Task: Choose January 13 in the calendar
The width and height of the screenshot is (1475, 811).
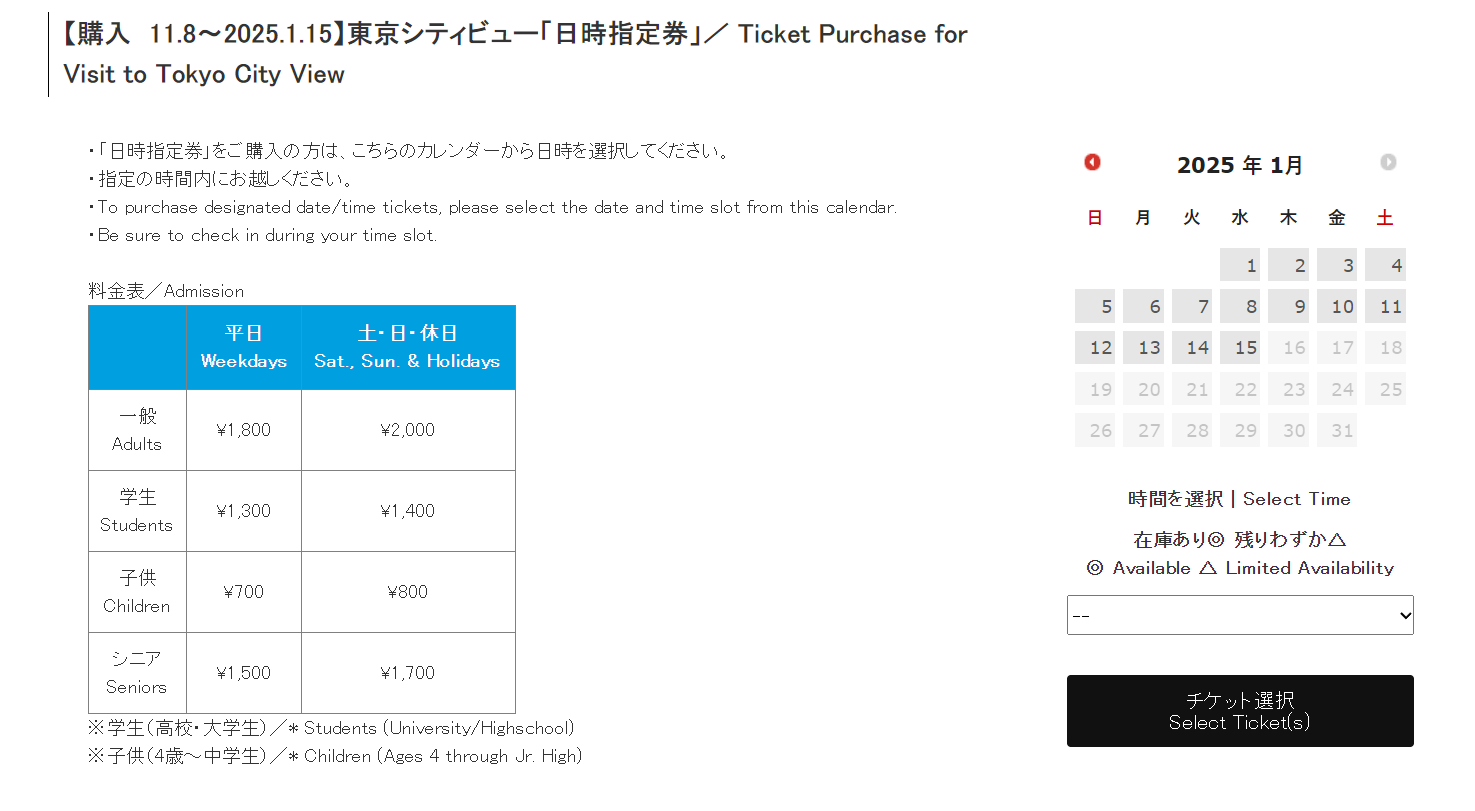Action: [x=1143, y=348]
